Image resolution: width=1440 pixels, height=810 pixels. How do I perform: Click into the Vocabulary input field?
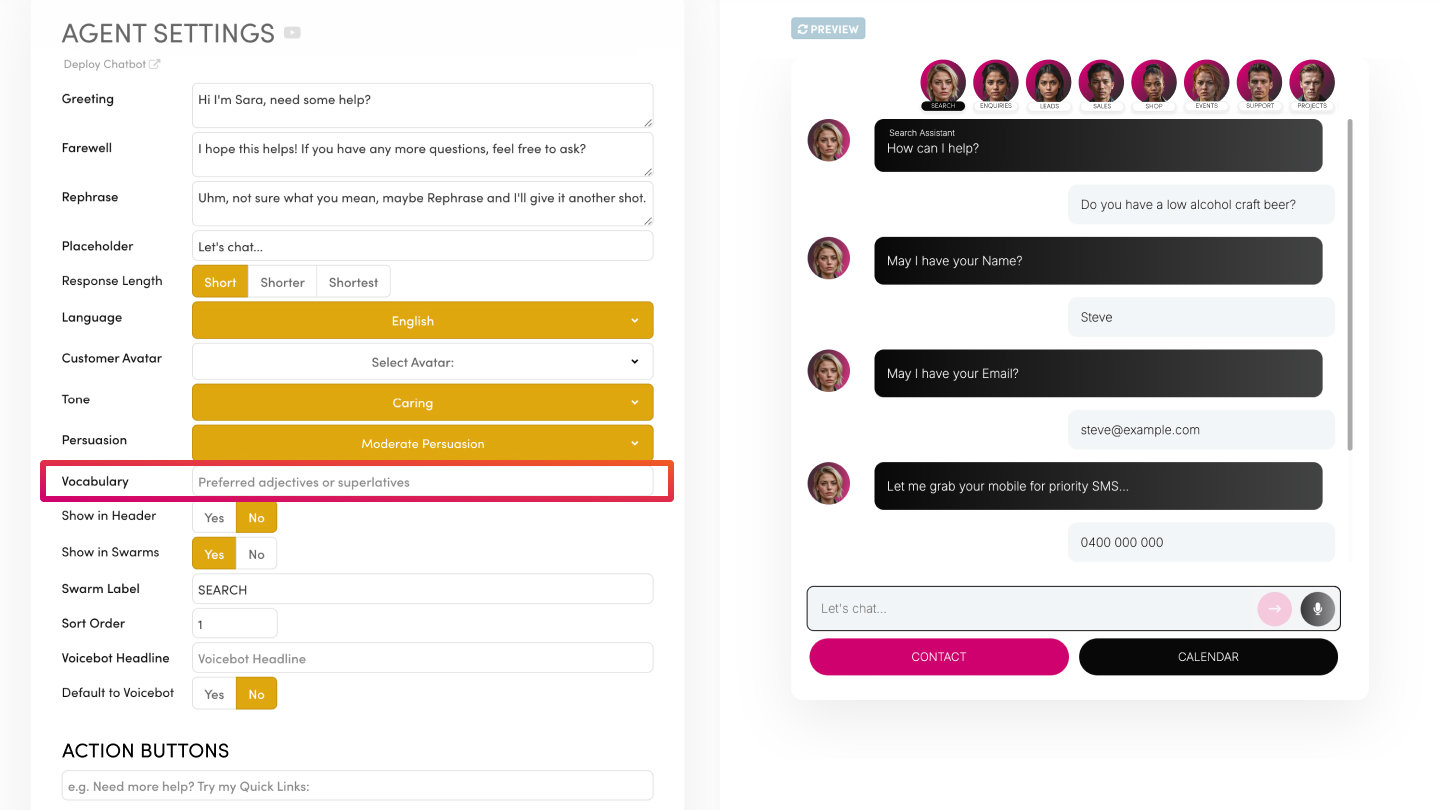pos(422,482)
